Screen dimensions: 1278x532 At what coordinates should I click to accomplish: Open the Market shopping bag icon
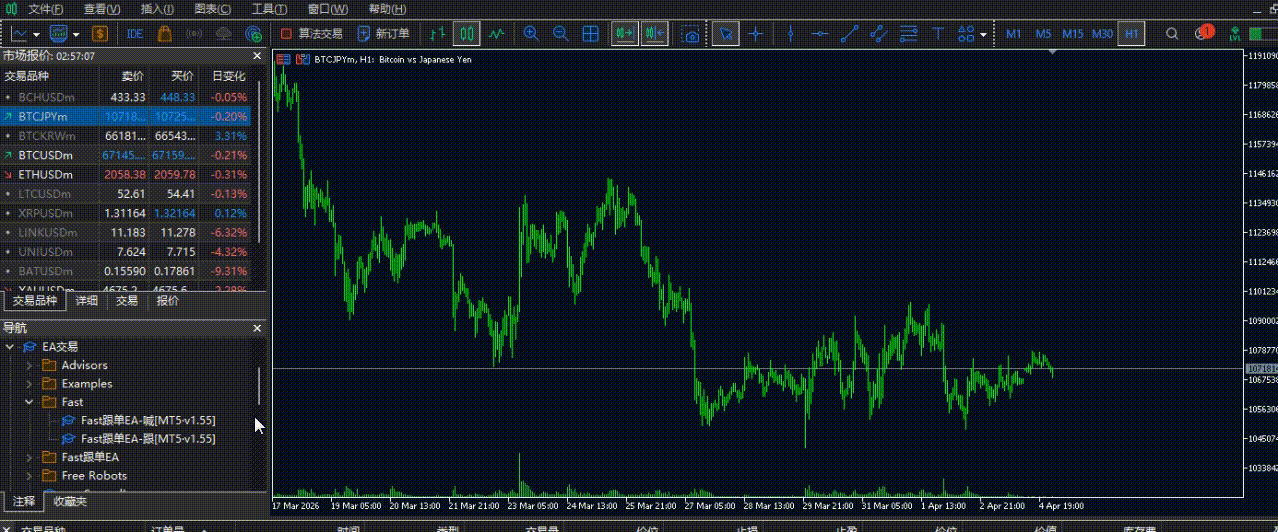click(165, 33)
